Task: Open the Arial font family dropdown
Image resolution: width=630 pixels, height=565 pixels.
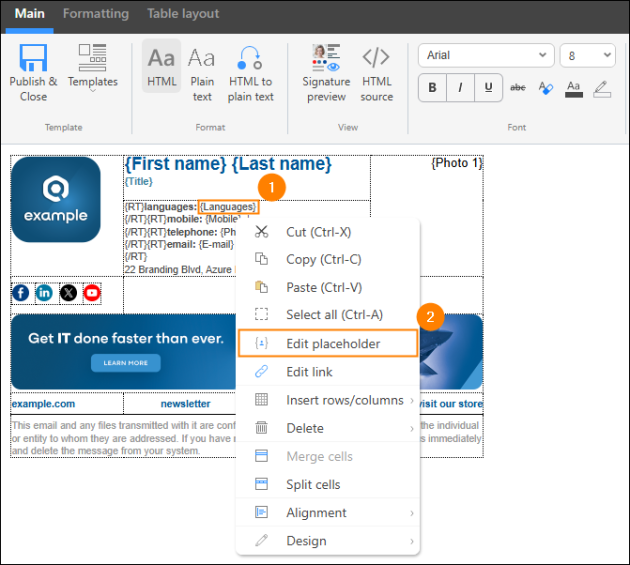Action: pyautogui.click(x=486, y=55)
